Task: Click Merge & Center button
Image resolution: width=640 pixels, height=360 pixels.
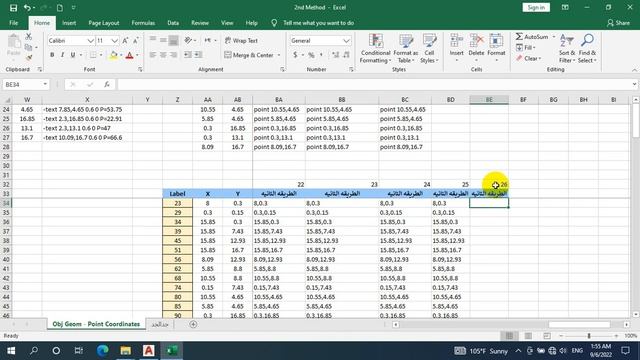Action: click(249, 55)
